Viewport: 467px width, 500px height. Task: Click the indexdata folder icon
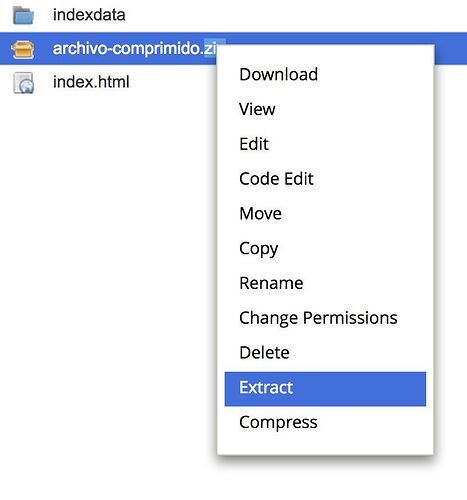(23, 15)
